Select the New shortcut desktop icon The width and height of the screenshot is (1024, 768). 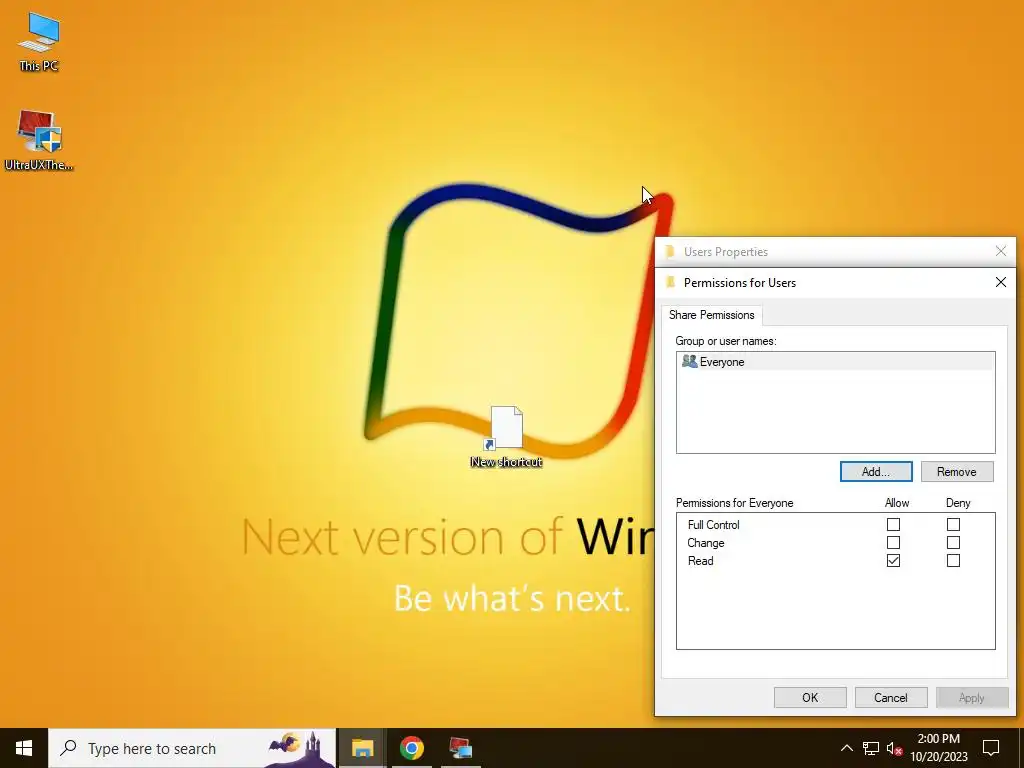pyautogui.click(x=506, y=437)
